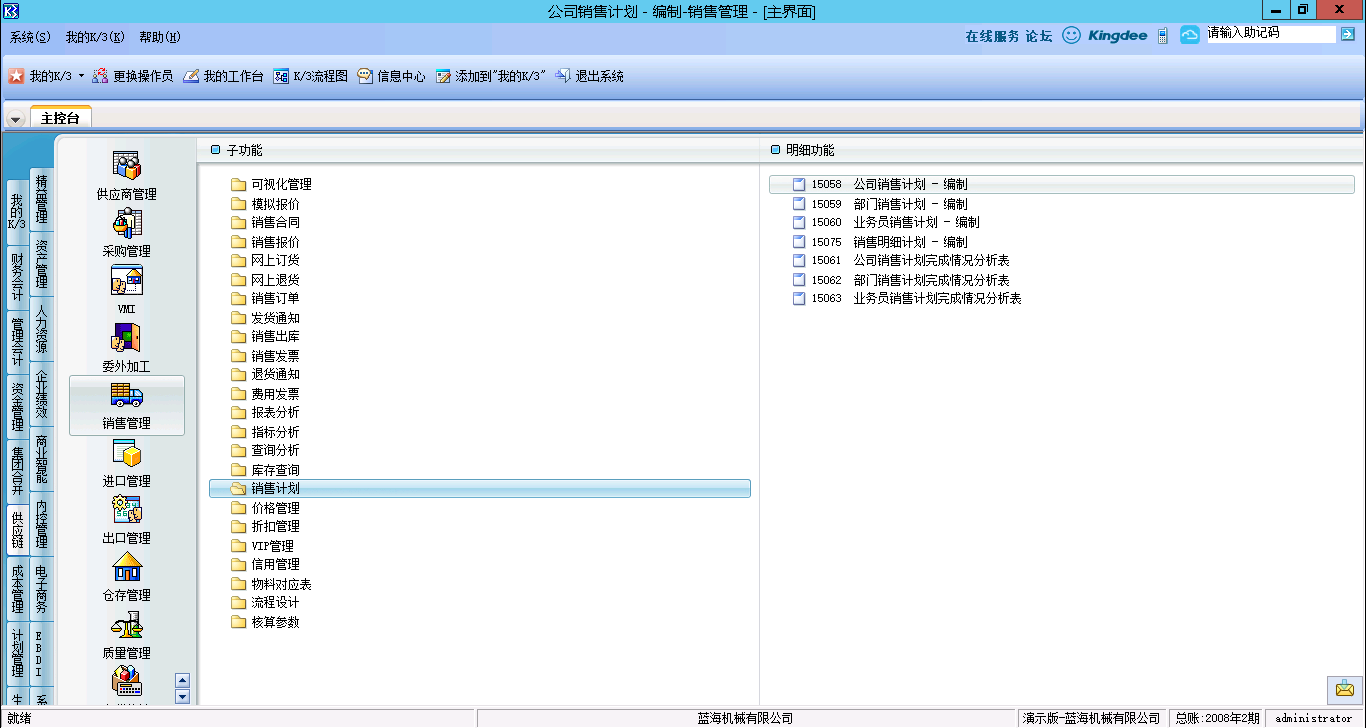The image size is (1366, 728).
Task: Switch to 集团合并 side tab
Action: tap(17, 472)
